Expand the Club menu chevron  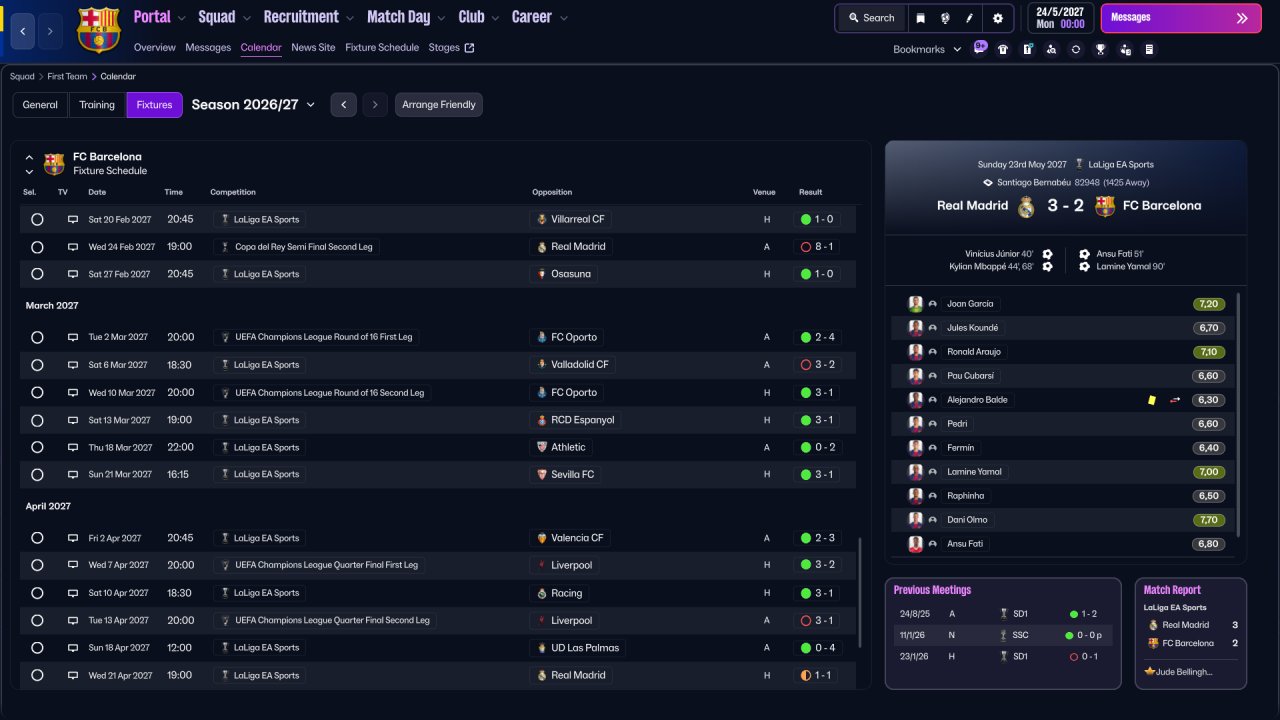[x=494, y=18]
